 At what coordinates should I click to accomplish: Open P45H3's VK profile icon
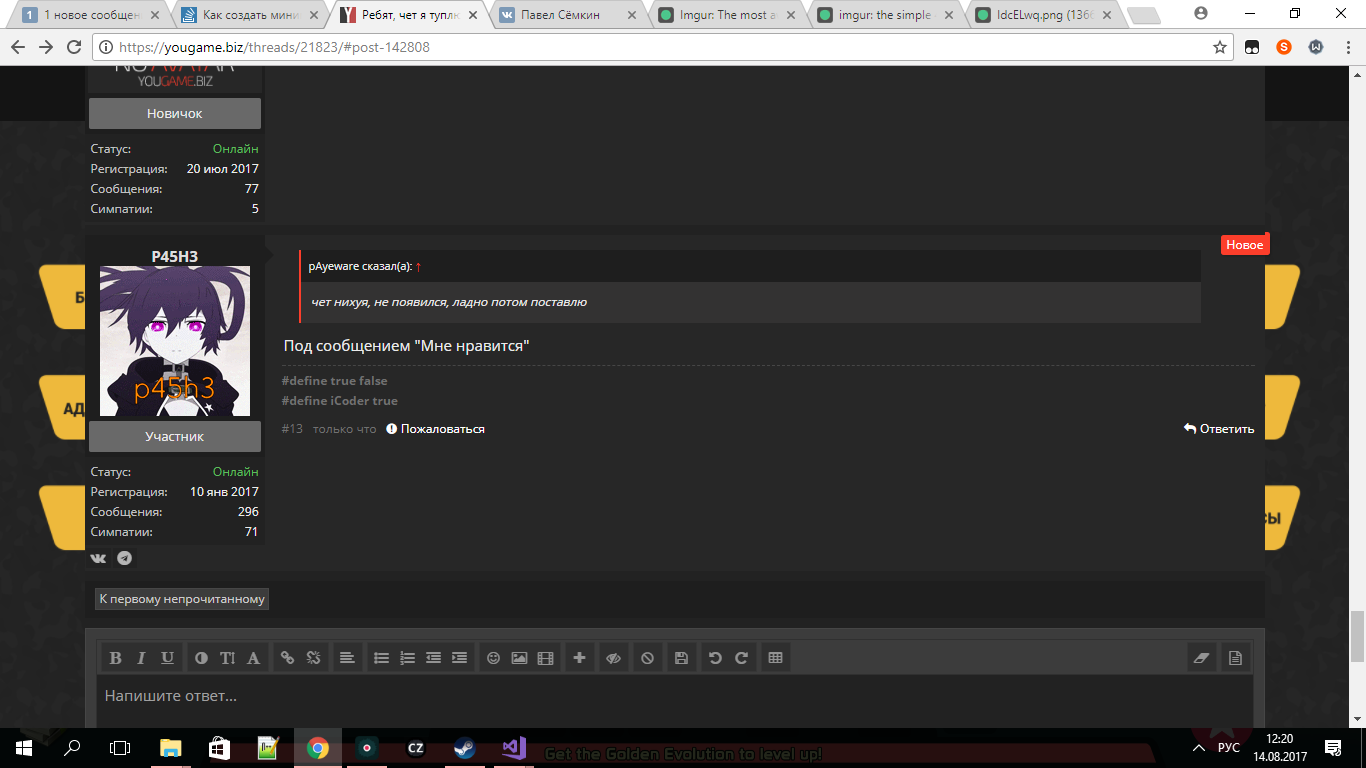[x=99, y=558]
